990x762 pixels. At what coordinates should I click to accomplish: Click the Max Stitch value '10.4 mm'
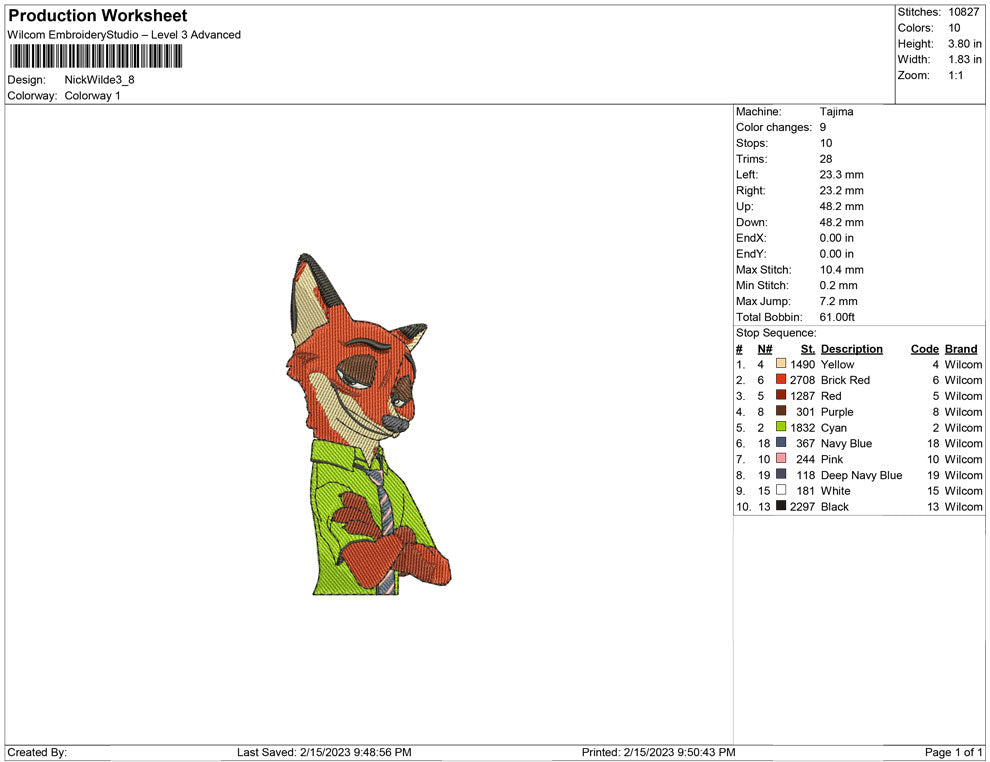coord(842,270)
